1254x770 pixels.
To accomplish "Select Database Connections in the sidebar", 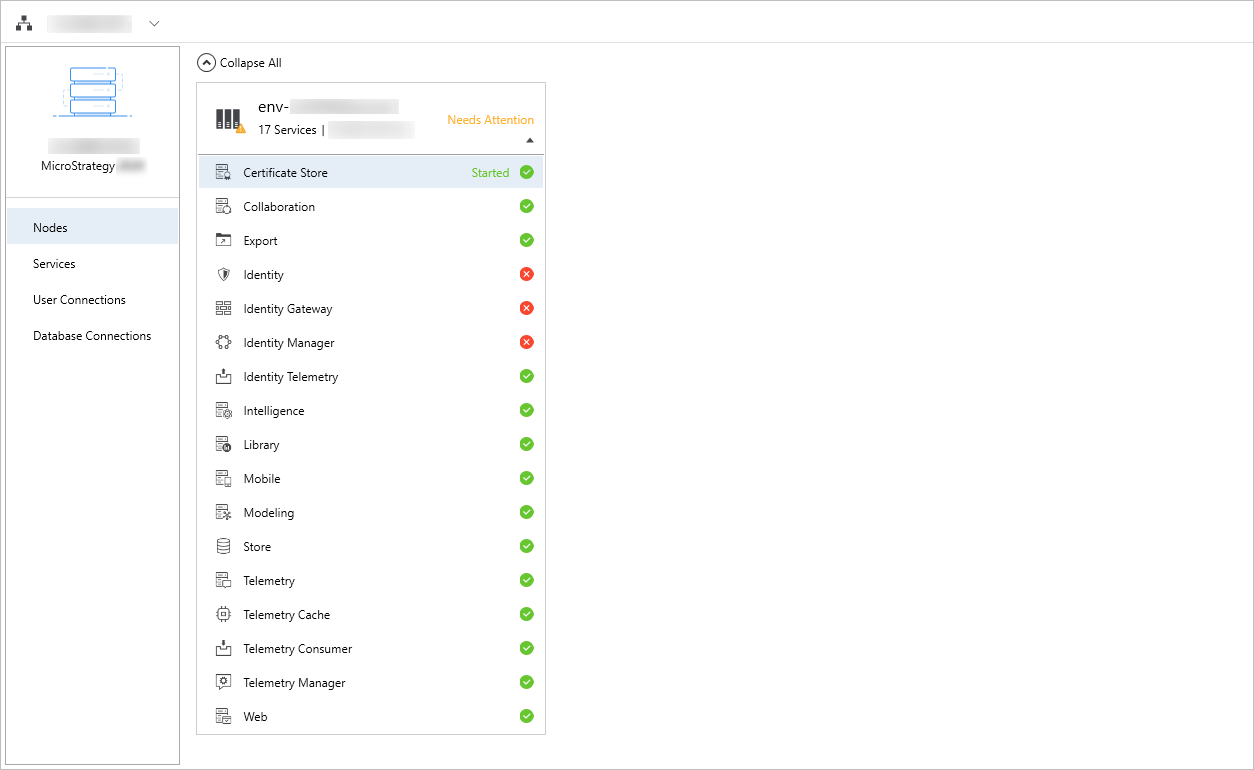I will 92,336.
